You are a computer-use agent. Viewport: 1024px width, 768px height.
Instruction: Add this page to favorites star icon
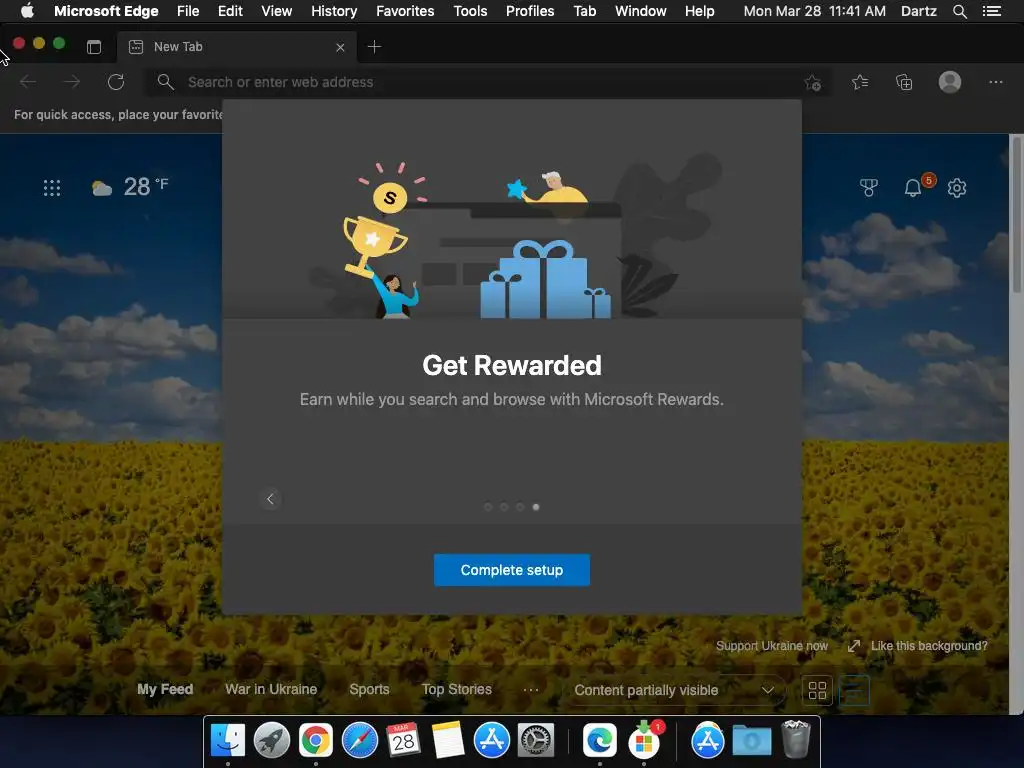[812, 82]
